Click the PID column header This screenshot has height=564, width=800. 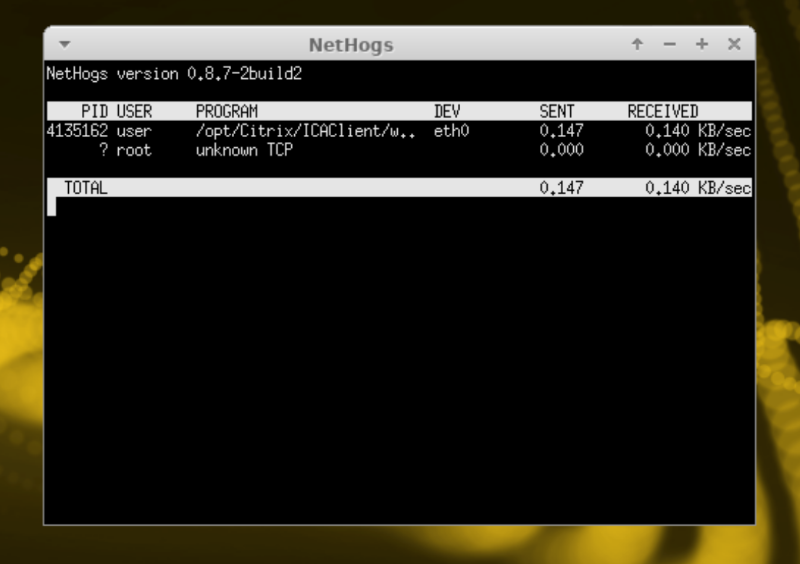point(94,111)
